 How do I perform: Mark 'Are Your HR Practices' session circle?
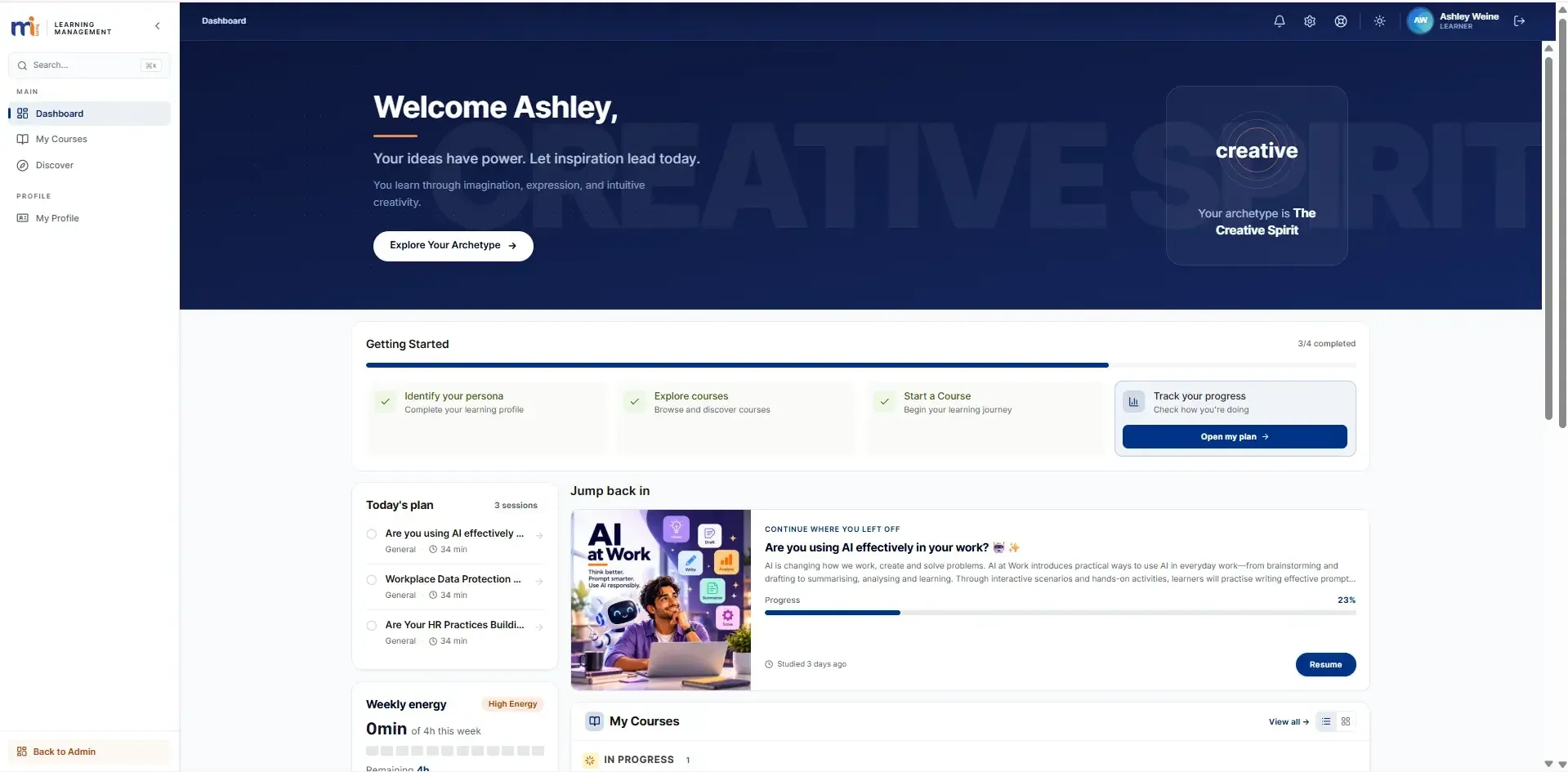pyautogui.click(x=372, y=626)
